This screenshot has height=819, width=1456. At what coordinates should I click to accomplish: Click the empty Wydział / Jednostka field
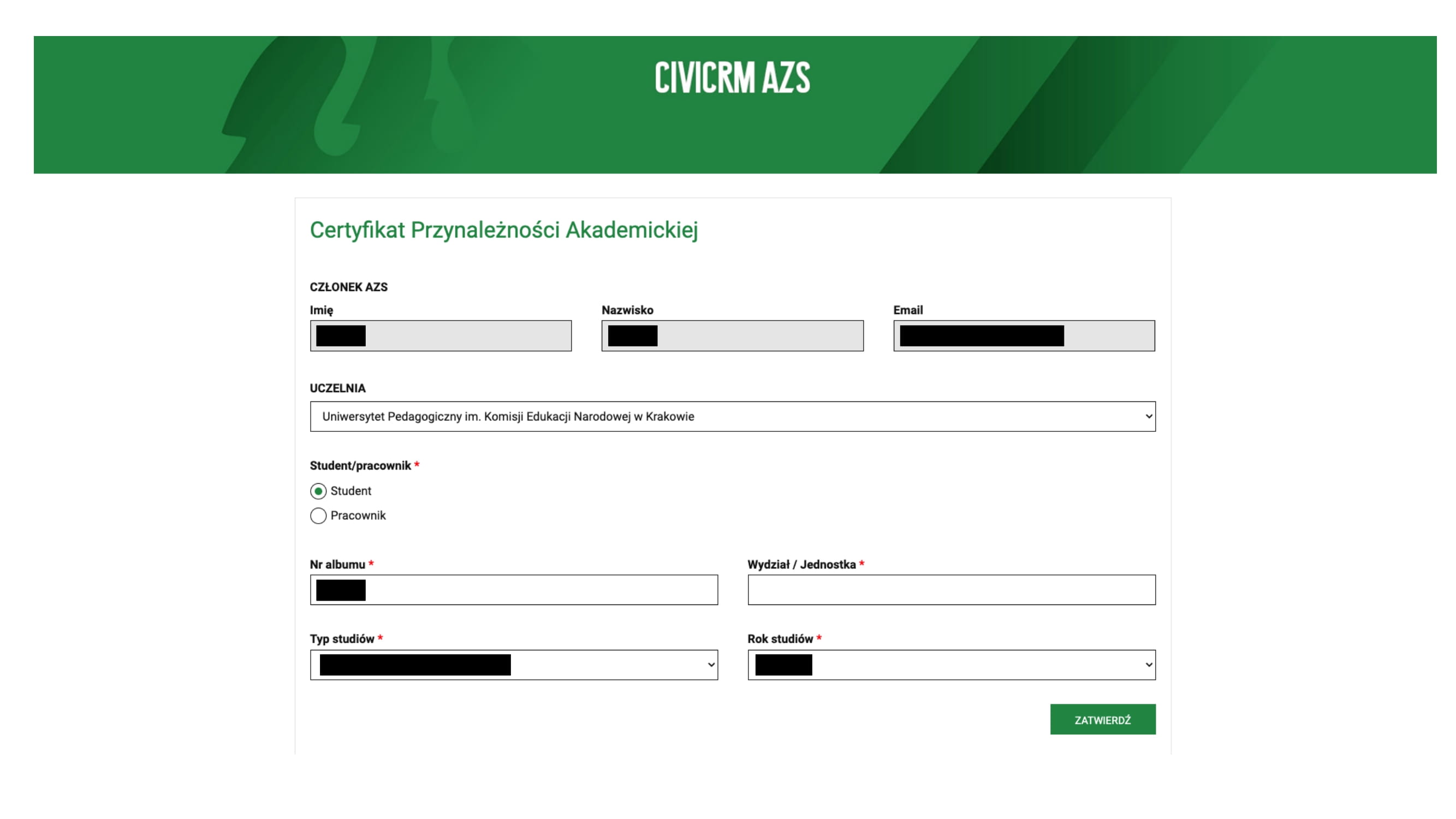pos(951,590)
